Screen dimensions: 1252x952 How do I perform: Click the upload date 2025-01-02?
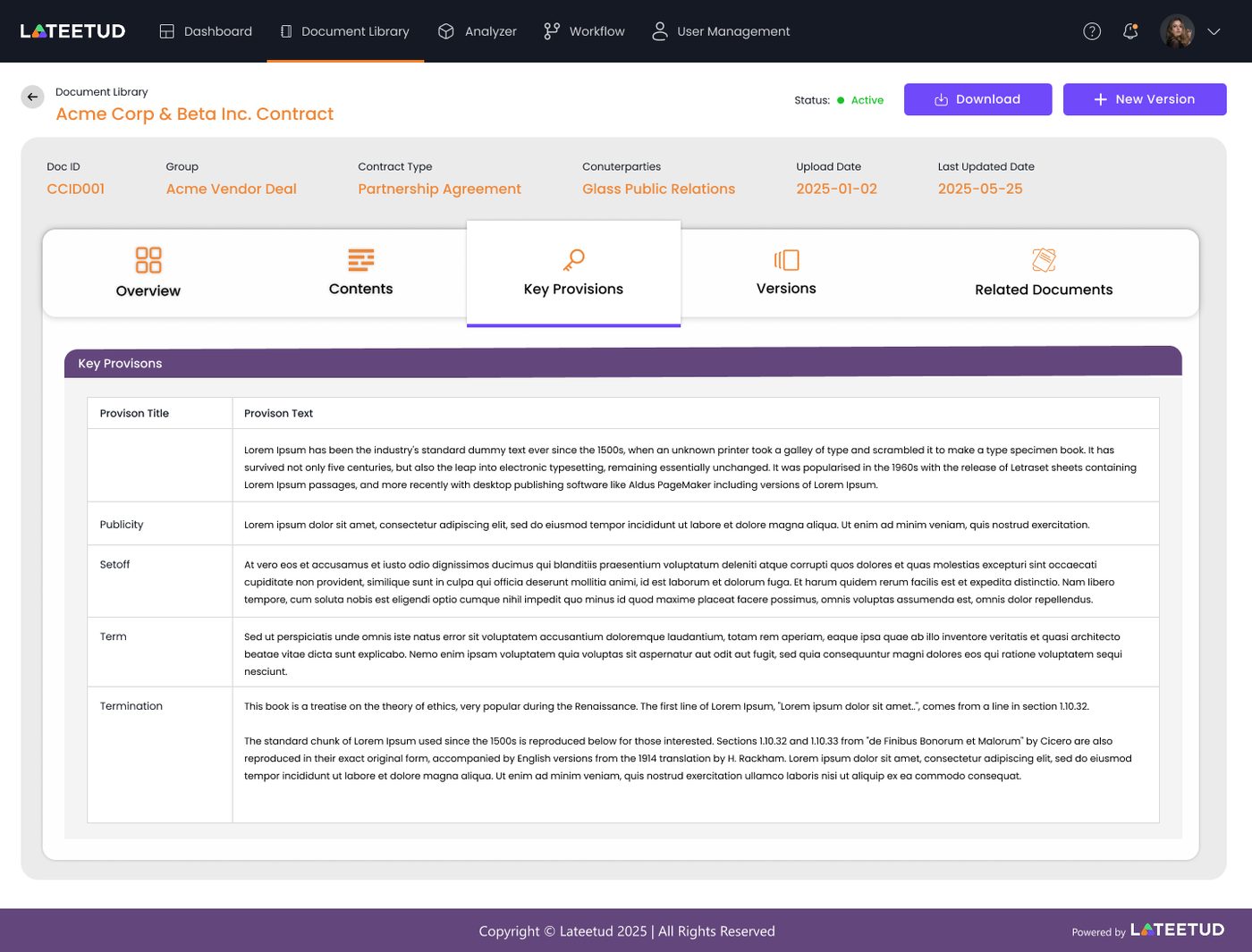tap(836, 189)
